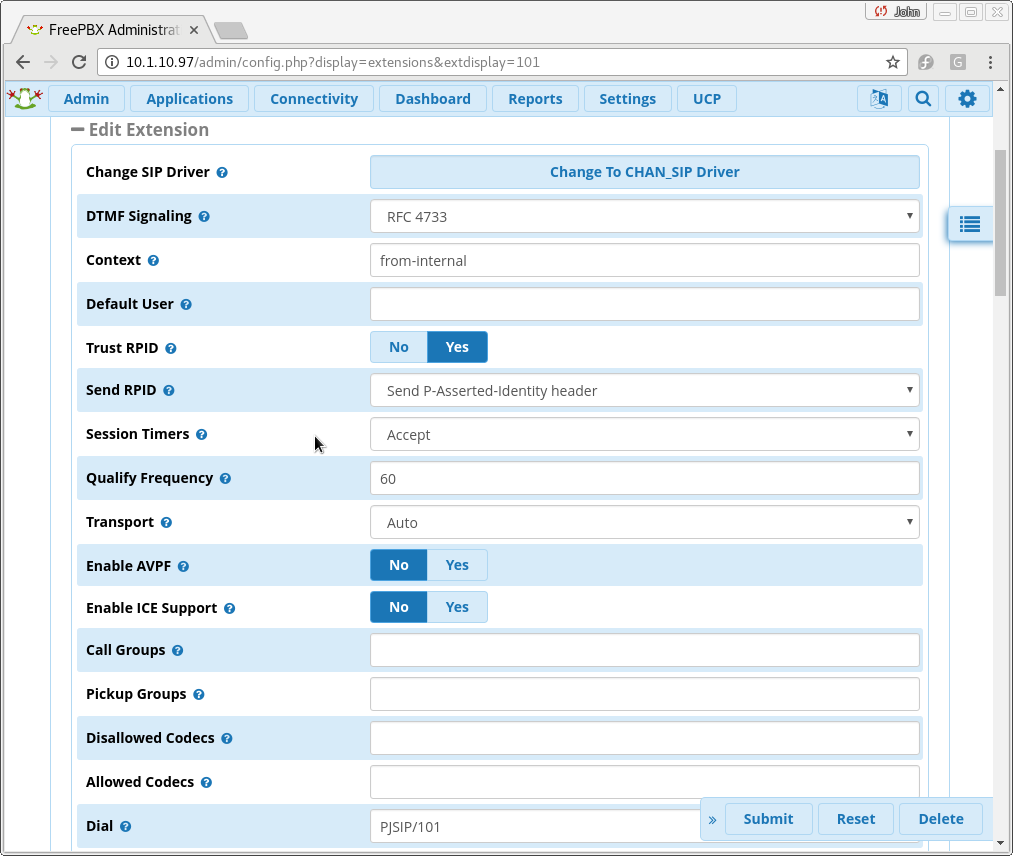Bookmark page with star icon
The width and height of the screenshot is (1013, 856).
892,62
